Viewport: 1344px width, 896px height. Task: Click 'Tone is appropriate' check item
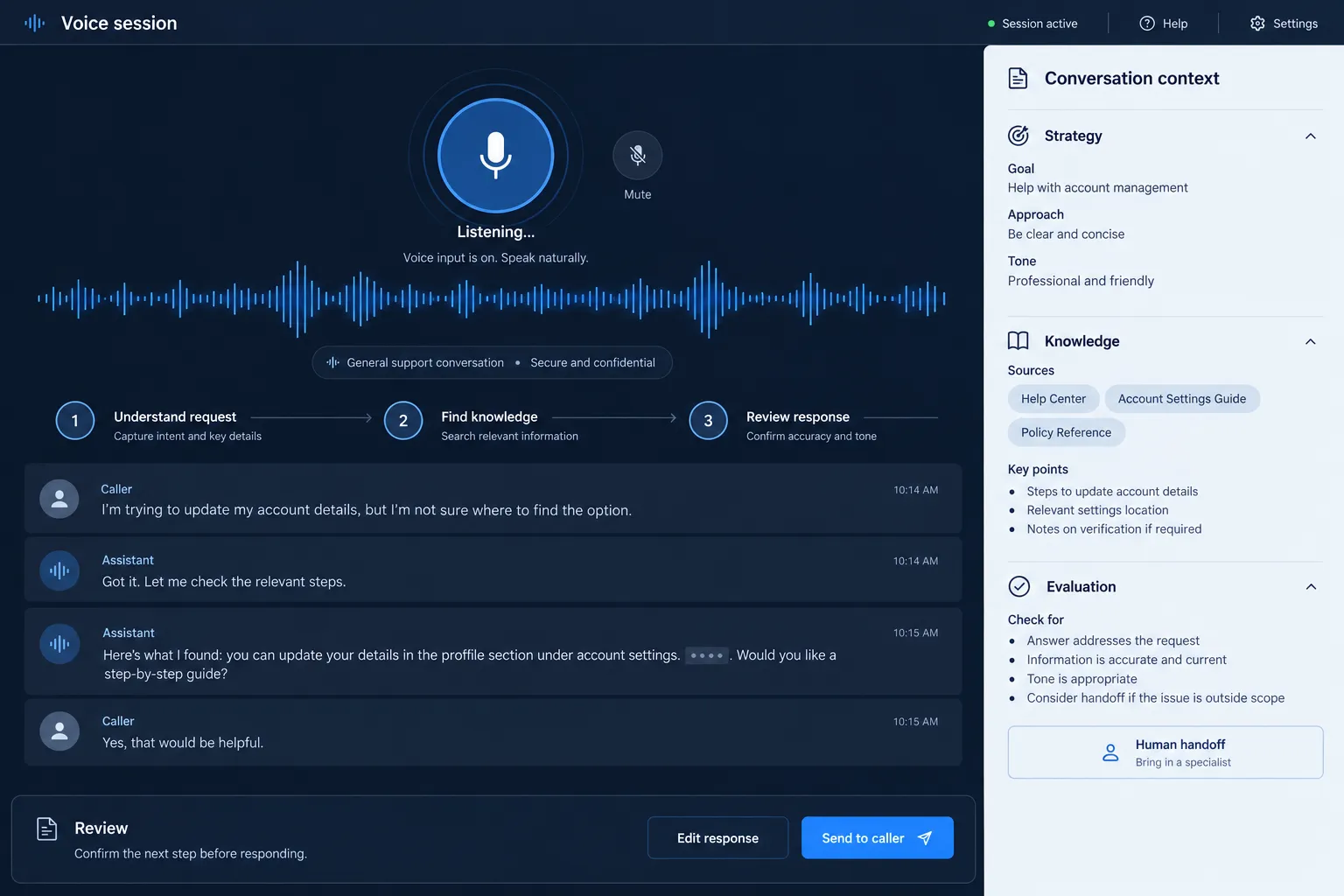click(x=1082, y=679)
